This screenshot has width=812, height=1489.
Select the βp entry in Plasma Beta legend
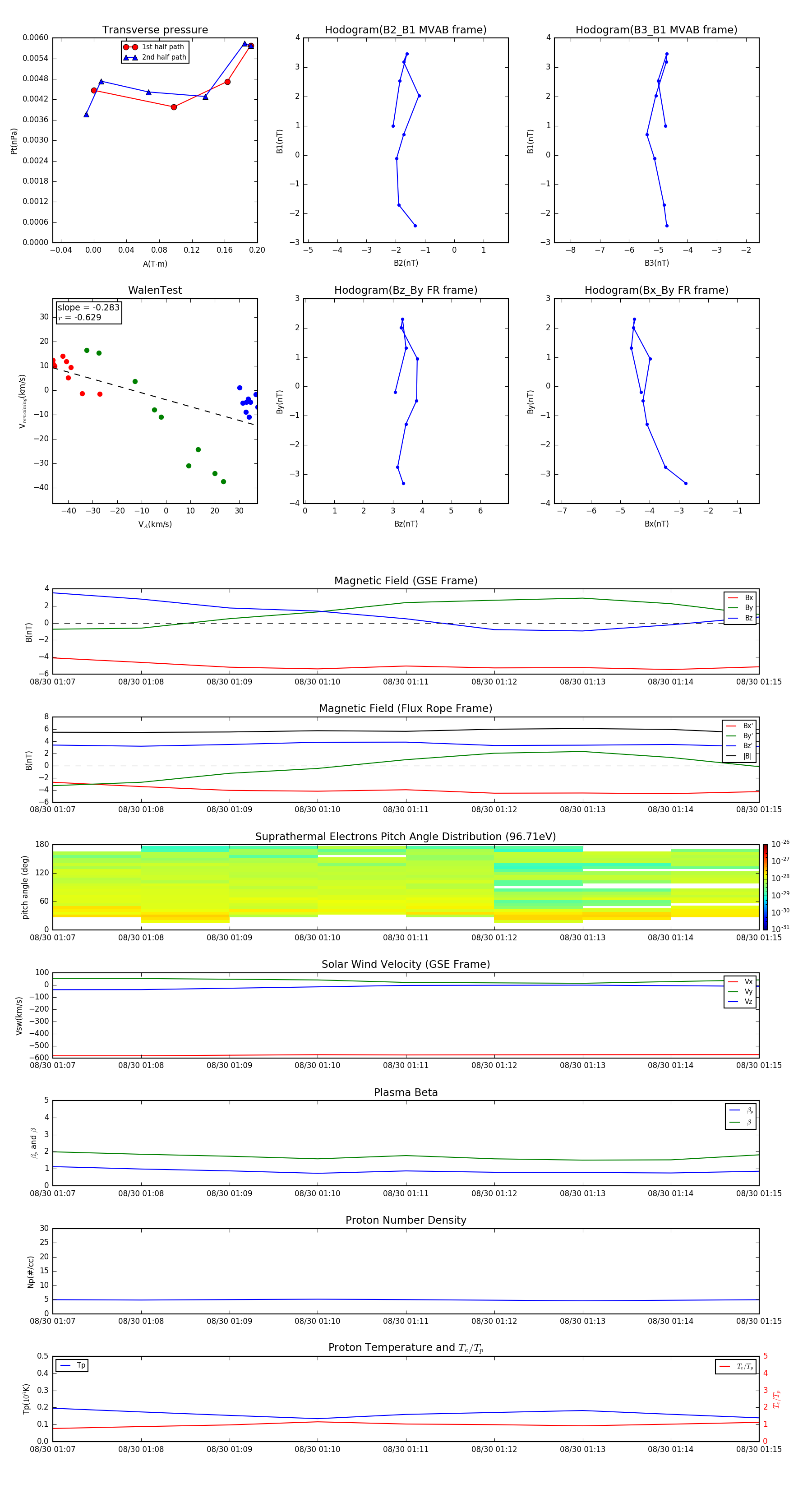[x=741, y=1110]
